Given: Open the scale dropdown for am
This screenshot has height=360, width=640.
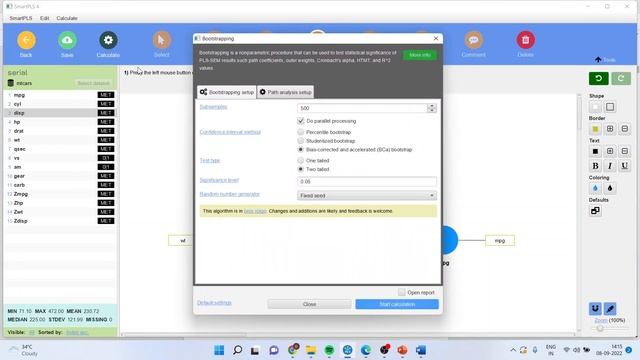Looking at the screenshot, I should [x=106, y=167].
